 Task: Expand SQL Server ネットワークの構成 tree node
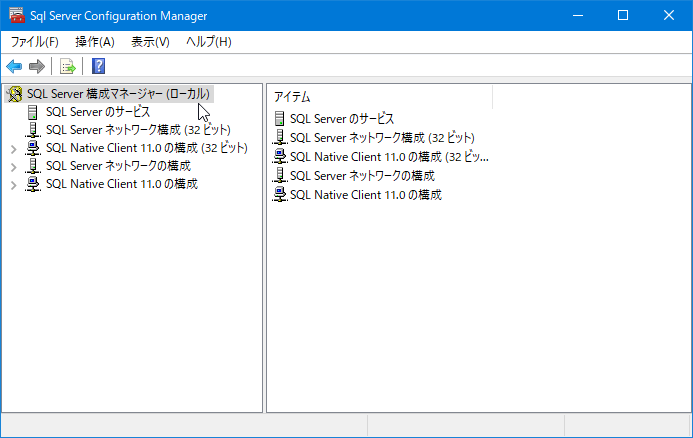[13, 167]
